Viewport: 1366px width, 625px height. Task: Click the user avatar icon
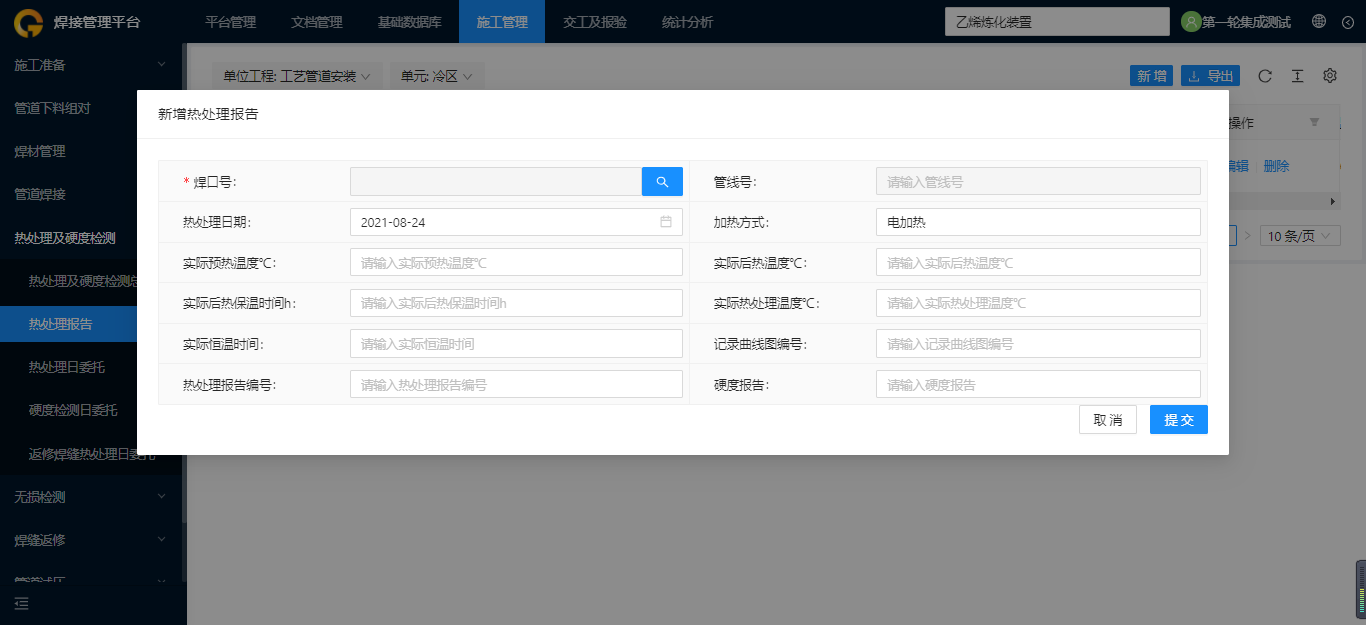coord(1191,21)
